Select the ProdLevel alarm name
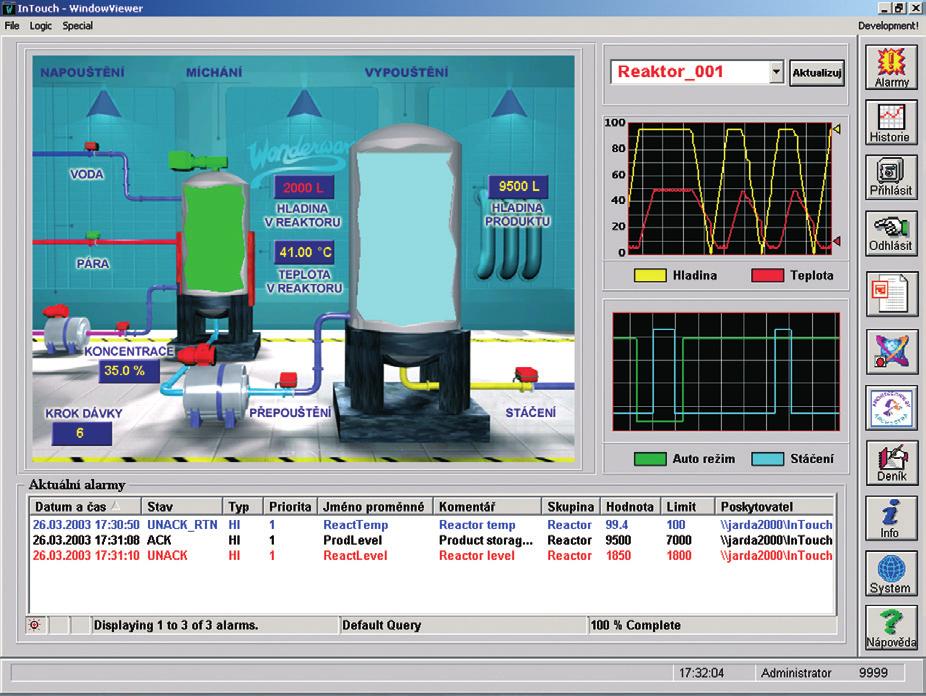This screenshot has height=696, width=926. (353, 540)
